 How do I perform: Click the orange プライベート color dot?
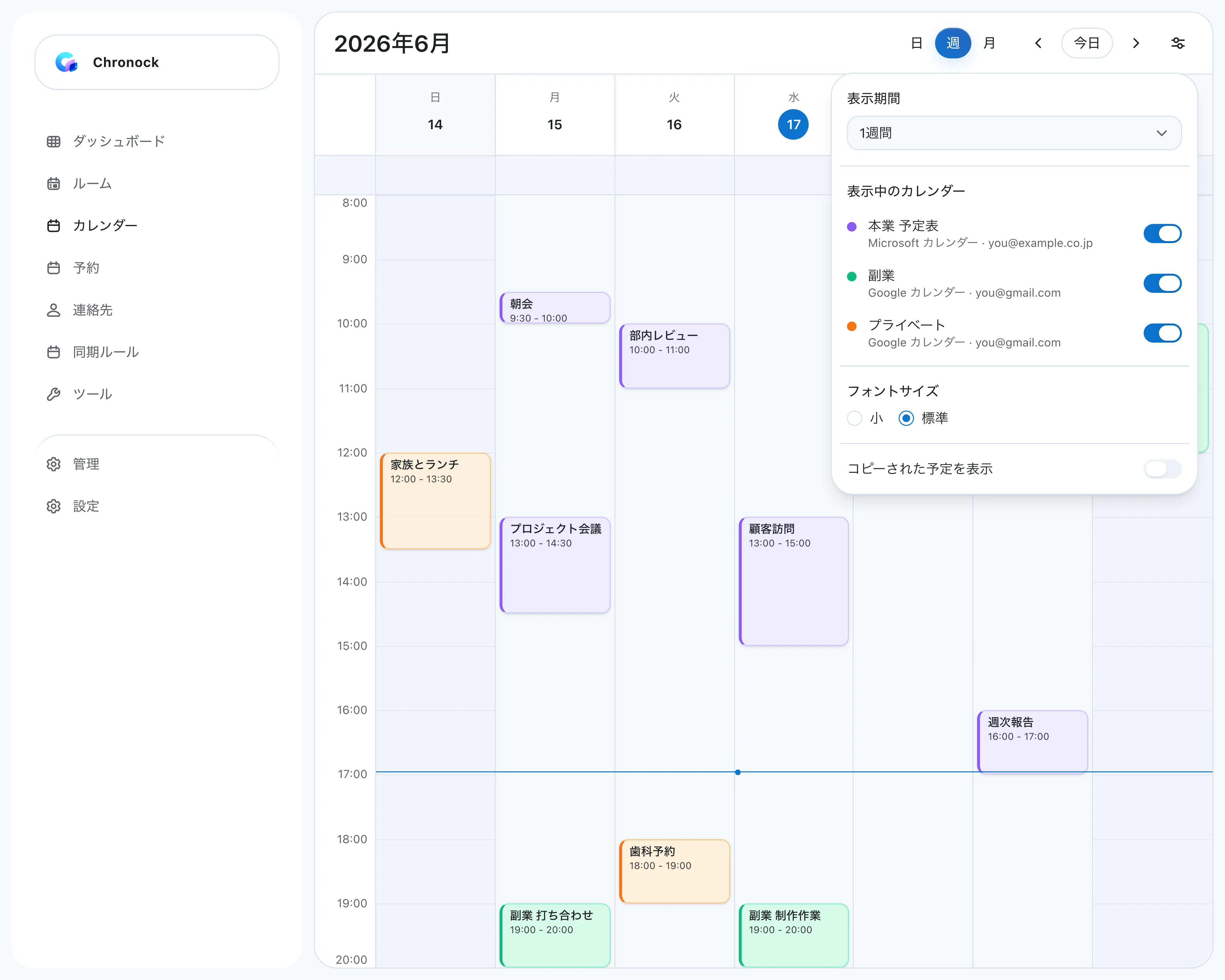852,327
